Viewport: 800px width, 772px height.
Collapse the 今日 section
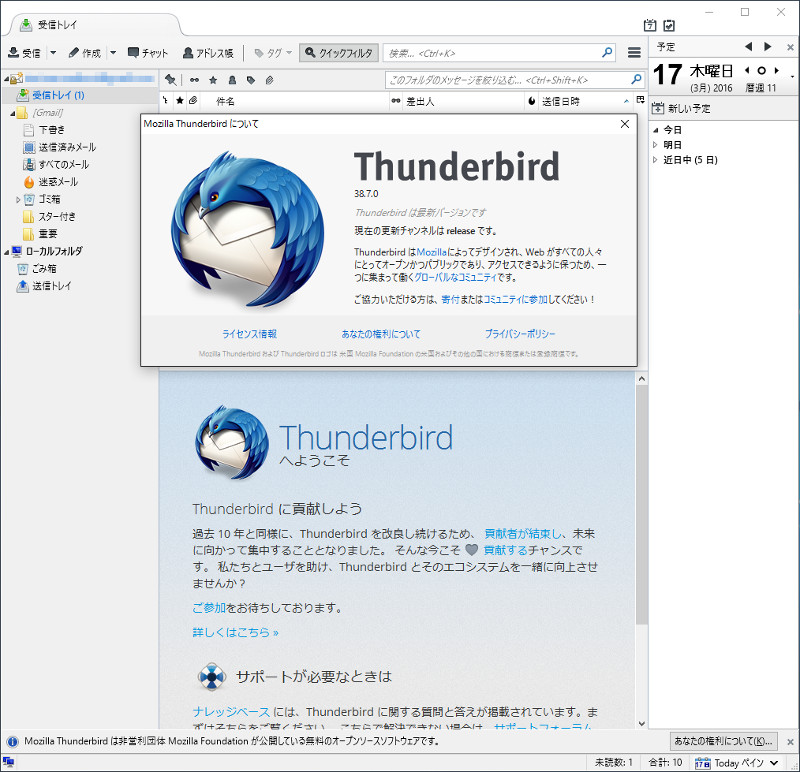click(656, 131)
